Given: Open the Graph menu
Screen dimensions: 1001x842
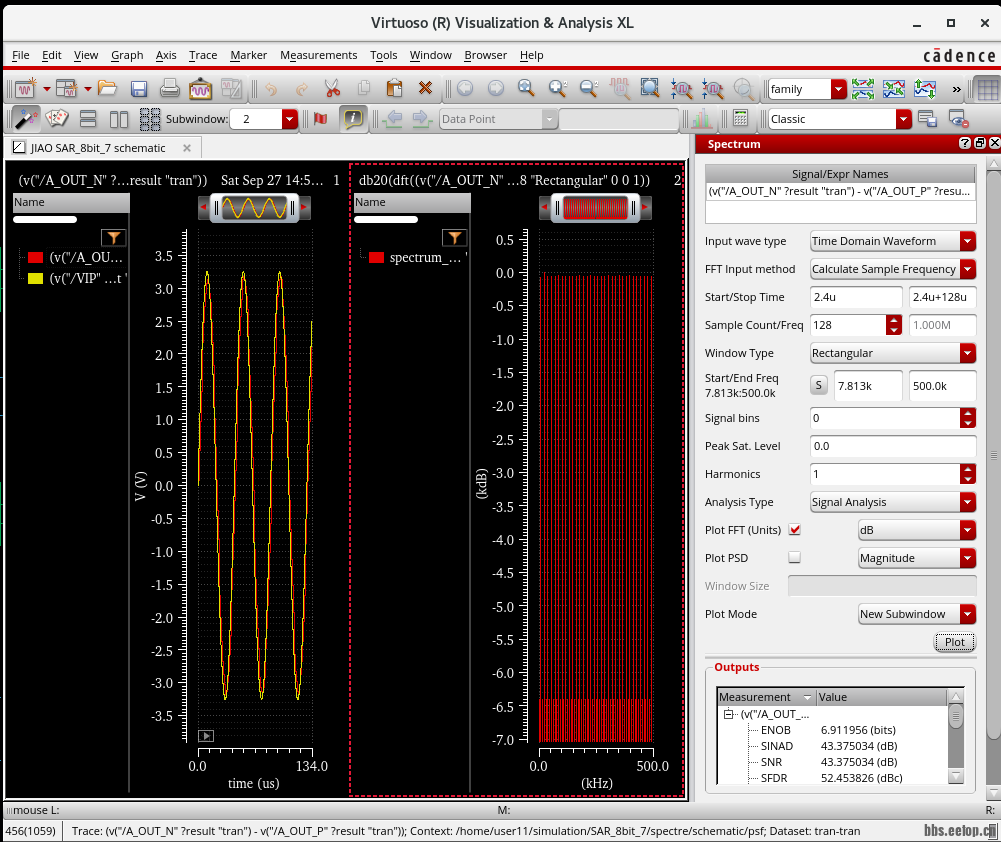Looking at the screenshot, I should [127, 55].
